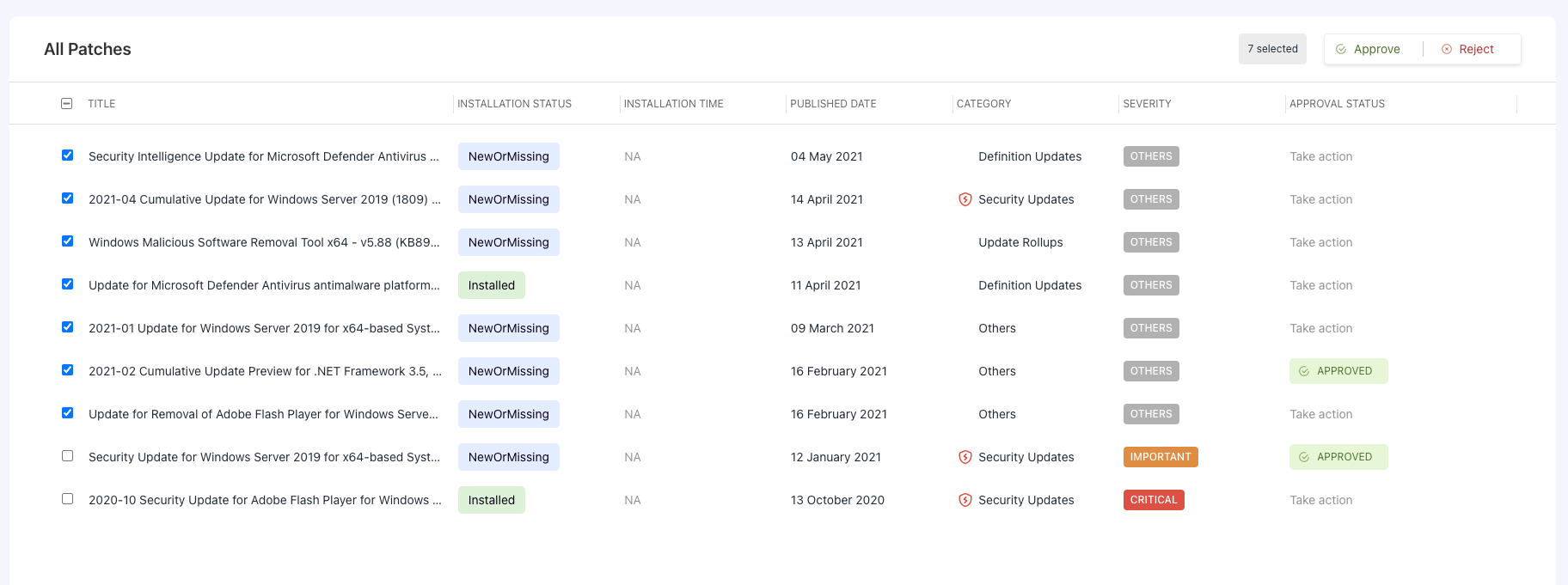Click the 7 selected badge
This screenshot has height=585, width=1568.
click(1272, 49)
